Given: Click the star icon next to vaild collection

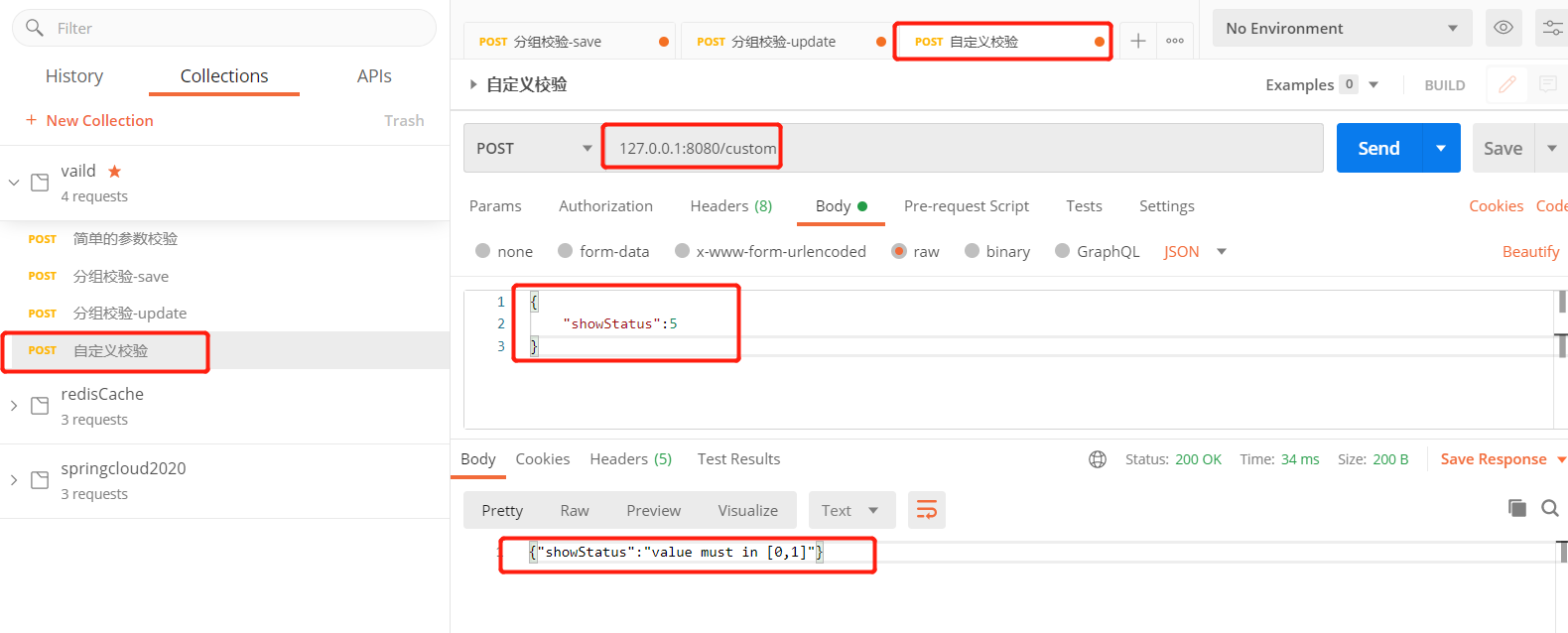Looking at the screenshot, I should [114, 171].
